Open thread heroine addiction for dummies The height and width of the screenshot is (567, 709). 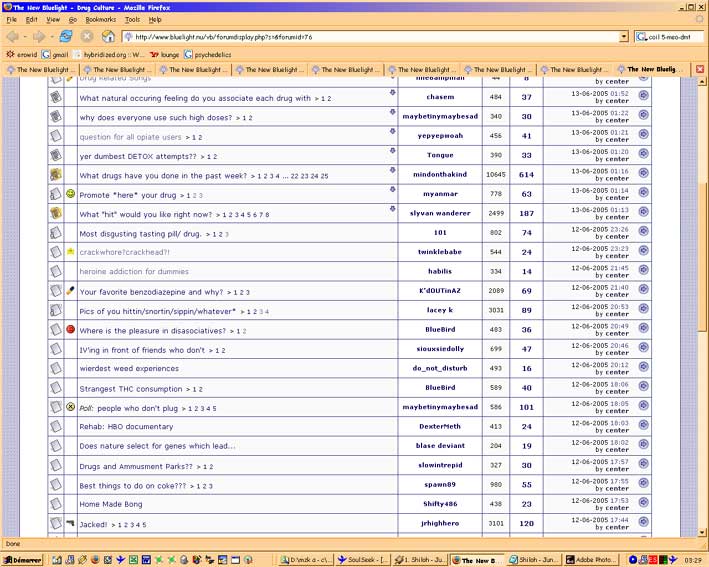point(134,271)
